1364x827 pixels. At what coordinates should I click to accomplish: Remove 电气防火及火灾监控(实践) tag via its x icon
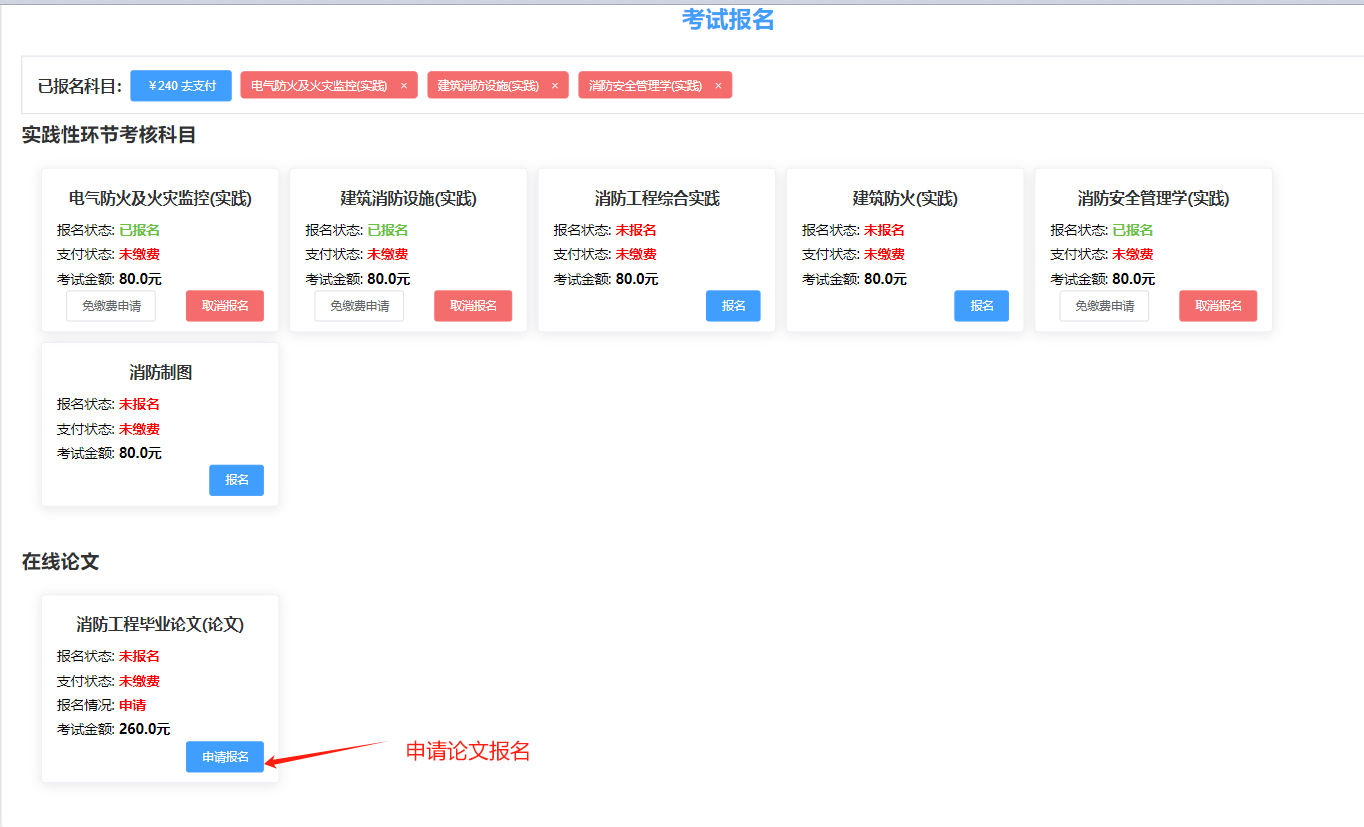tap(404, 86)
